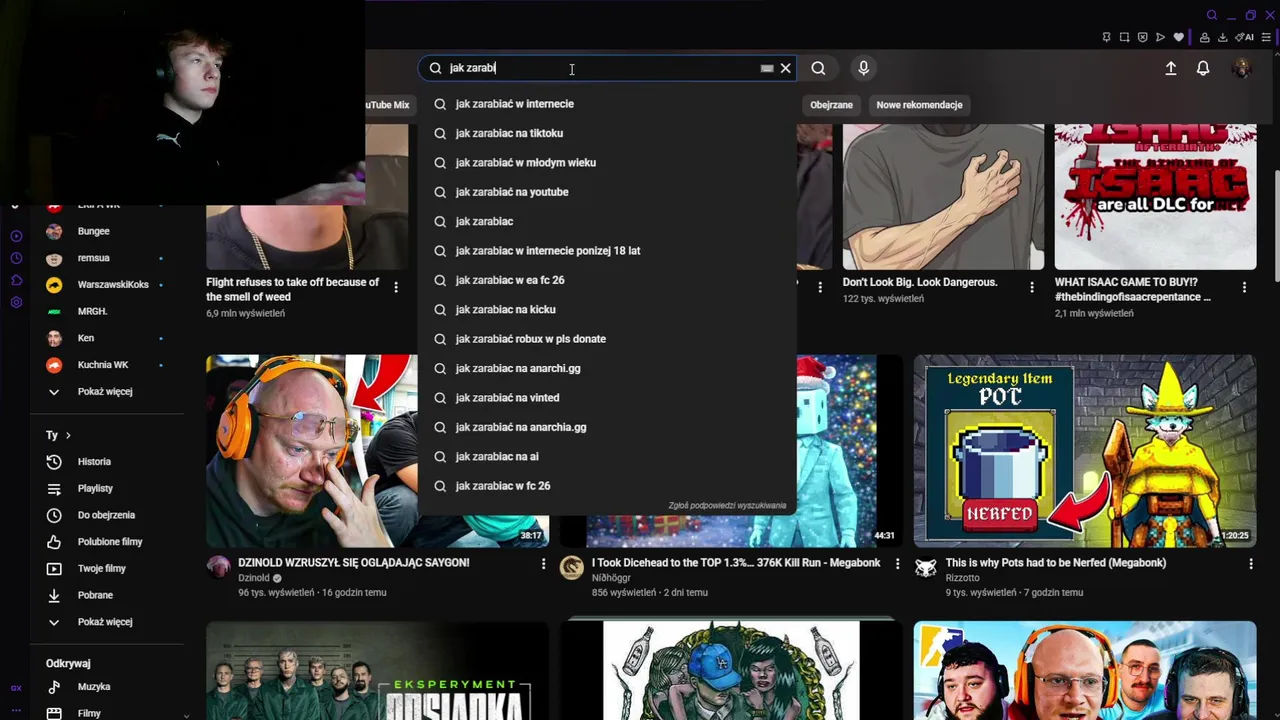The image size is (1280, 720).
Task: Click the browser pin icon in toolbar
Action: tap(1106, 37)
